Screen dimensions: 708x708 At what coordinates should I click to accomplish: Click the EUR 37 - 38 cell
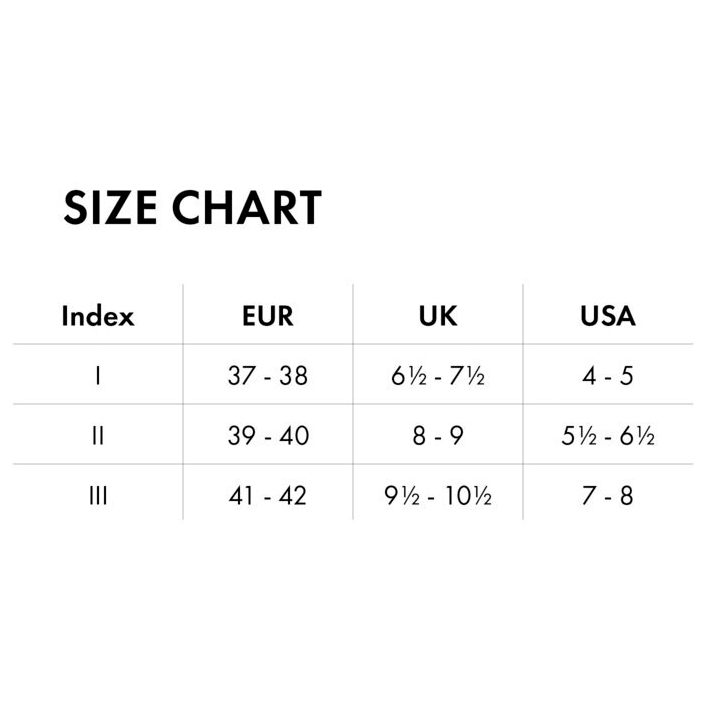(268, 376)
